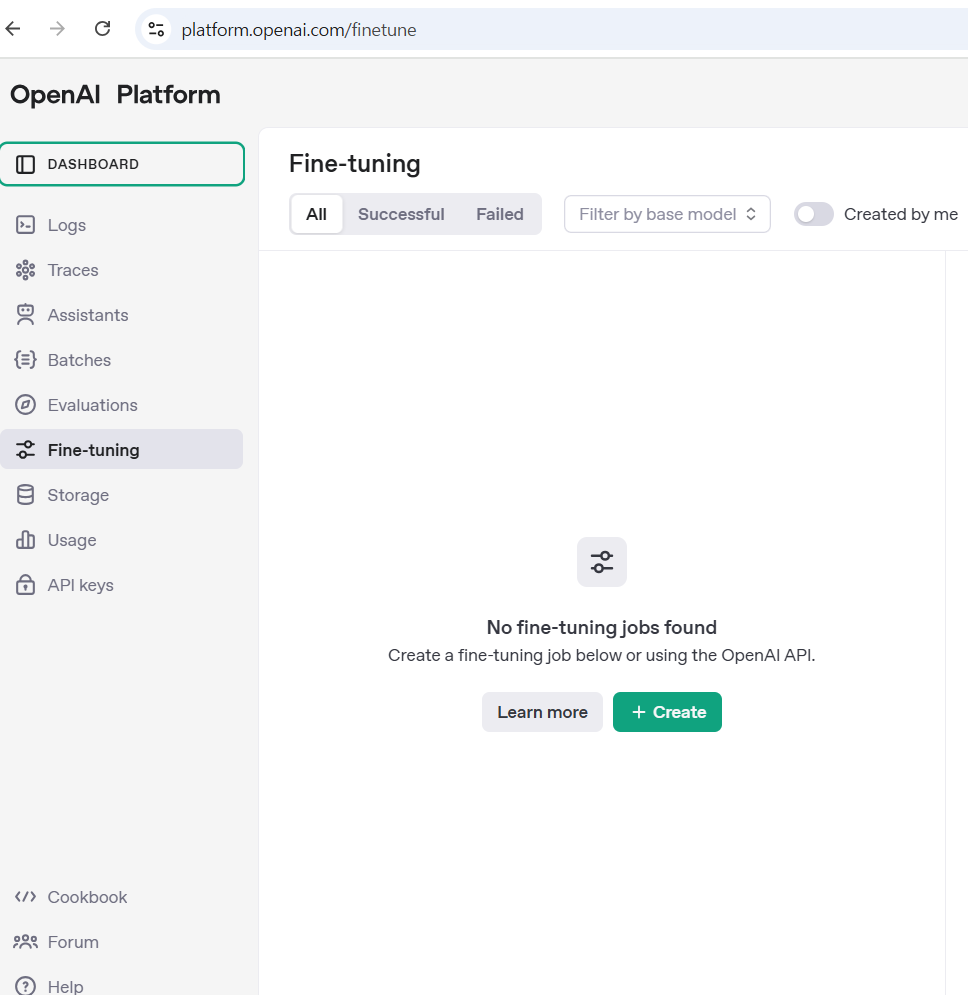
Task: Click the Batches braces icon
Action: point(25,360)
